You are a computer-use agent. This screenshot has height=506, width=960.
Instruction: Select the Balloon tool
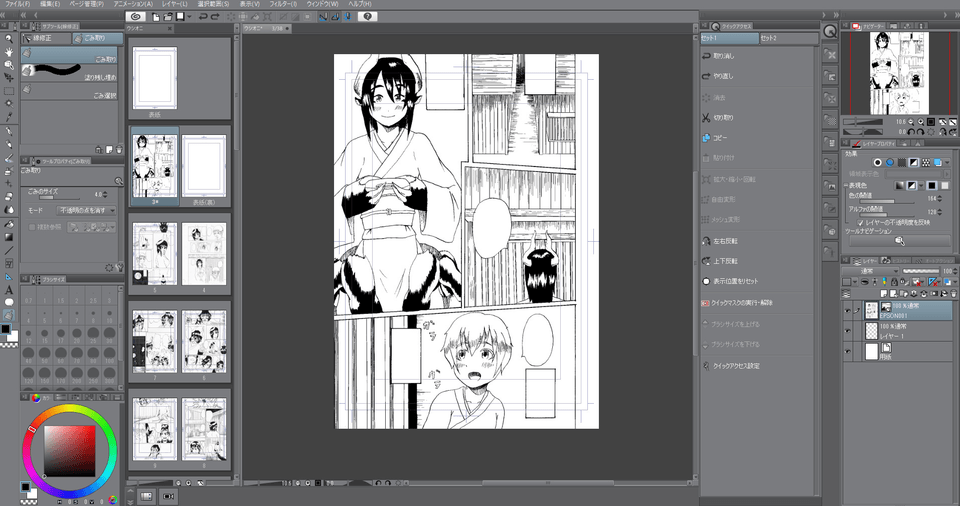click(x=9, y=303)
